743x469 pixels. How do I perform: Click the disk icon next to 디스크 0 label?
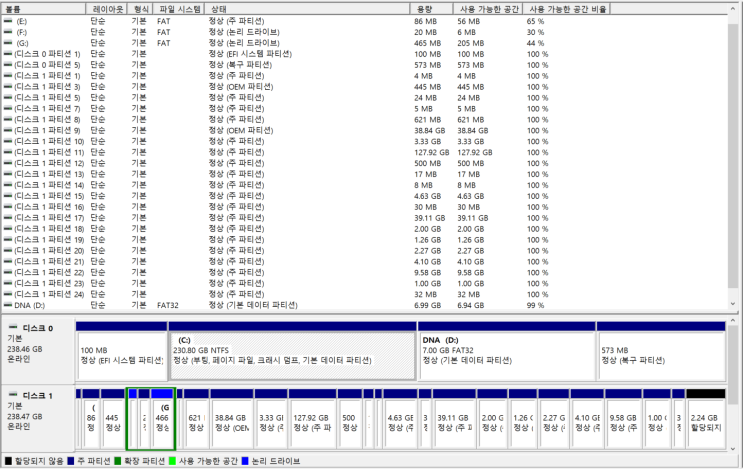pos(13,327)
